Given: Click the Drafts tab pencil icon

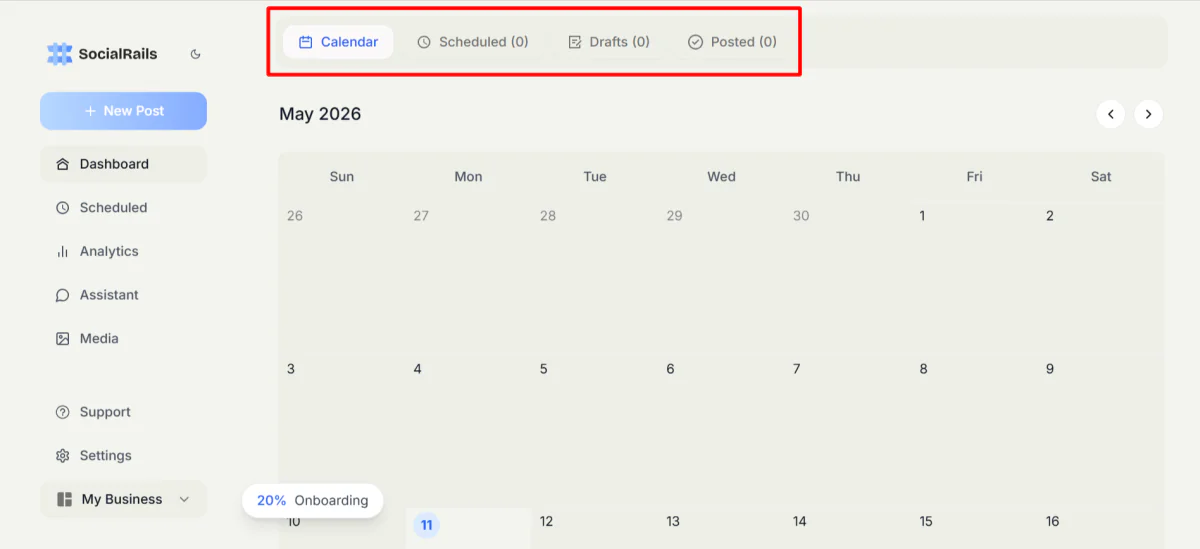Looking at the screenshot, I should tap(575, 42).
